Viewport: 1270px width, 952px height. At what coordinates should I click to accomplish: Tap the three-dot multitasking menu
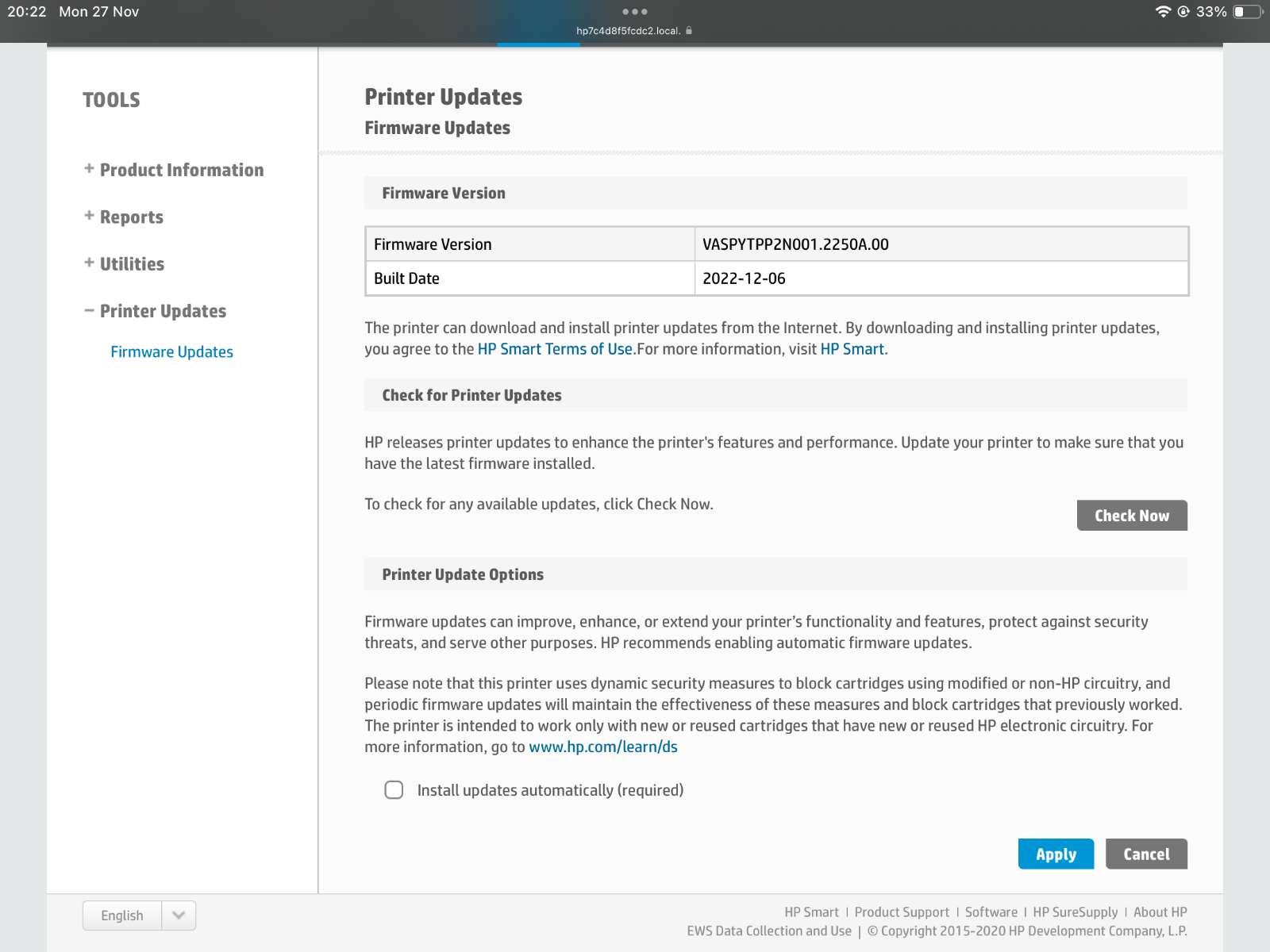(x=635, y=12)
